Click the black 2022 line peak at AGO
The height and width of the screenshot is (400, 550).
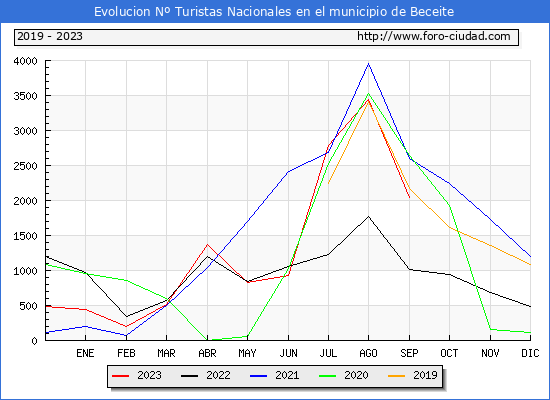click(x=368, y=216)
